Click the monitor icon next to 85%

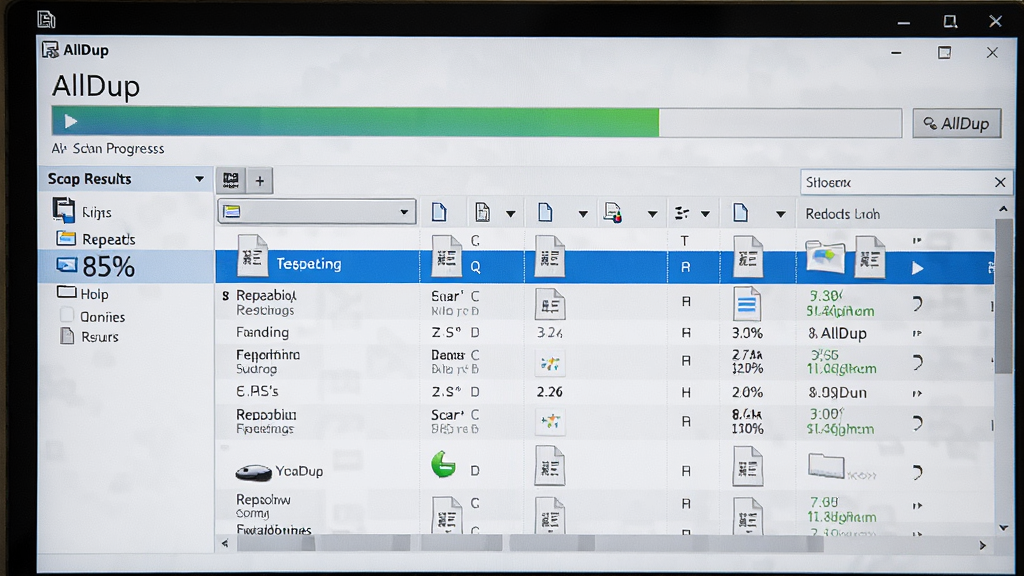(66, 265)
